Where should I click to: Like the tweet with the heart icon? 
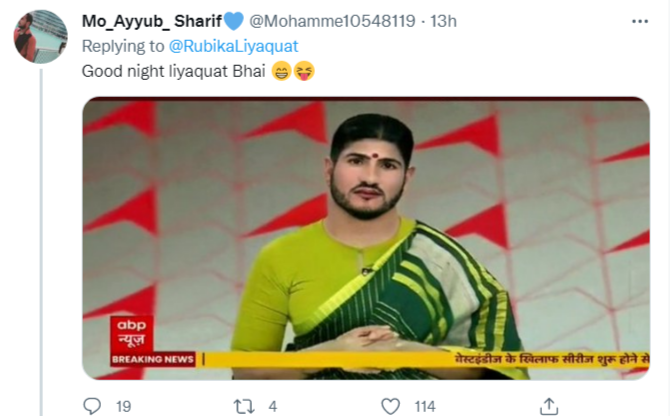(392, 405)
